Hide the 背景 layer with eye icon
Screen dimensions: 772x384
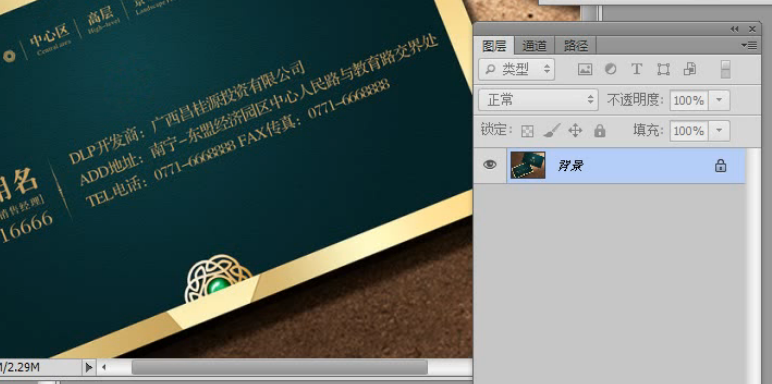tap(489, 165)
